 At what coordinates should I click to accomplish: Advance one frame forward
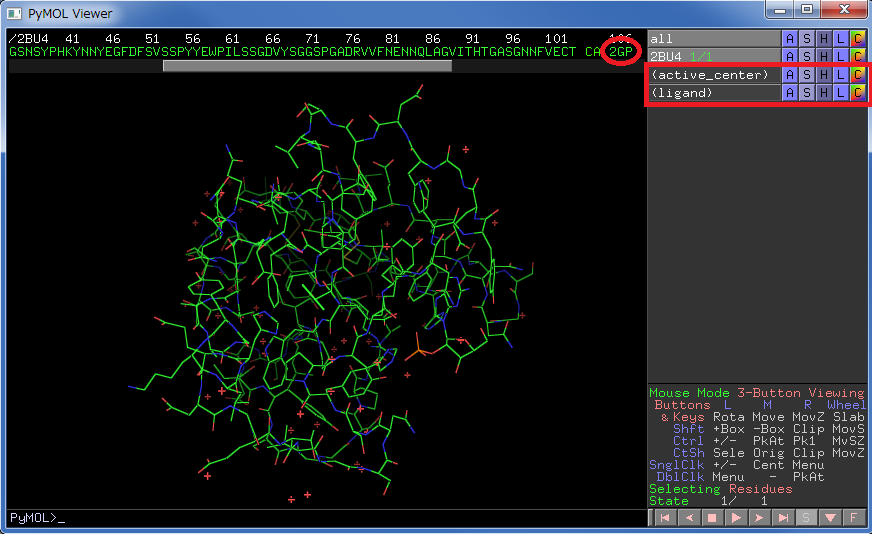760,518
